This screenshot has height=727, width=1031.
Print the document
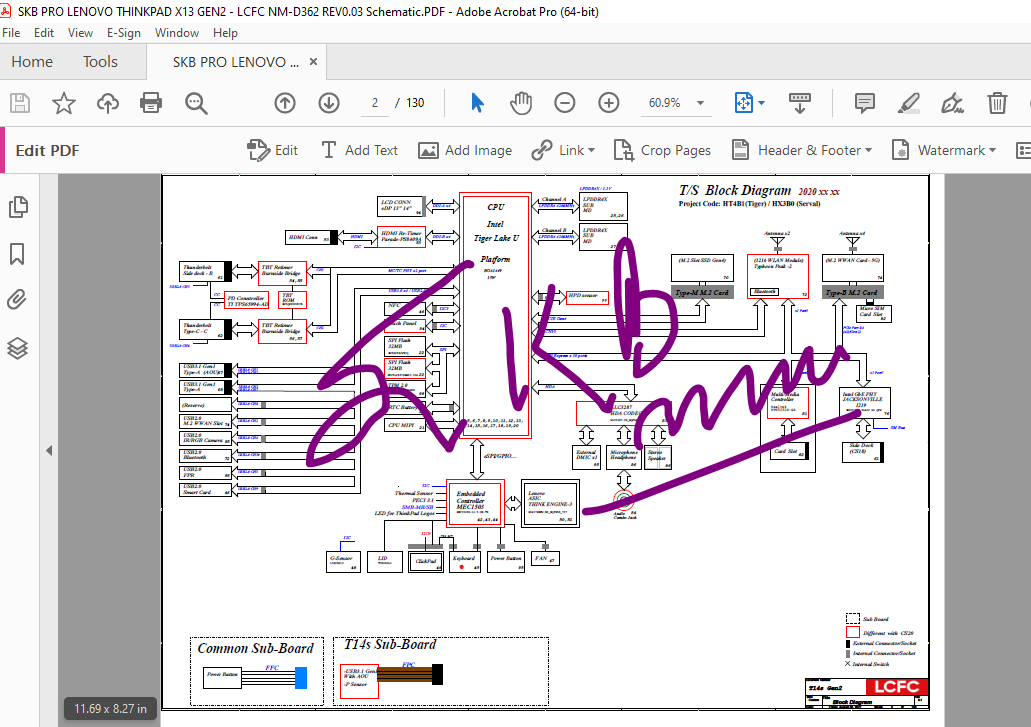click(x=151, y=103)
